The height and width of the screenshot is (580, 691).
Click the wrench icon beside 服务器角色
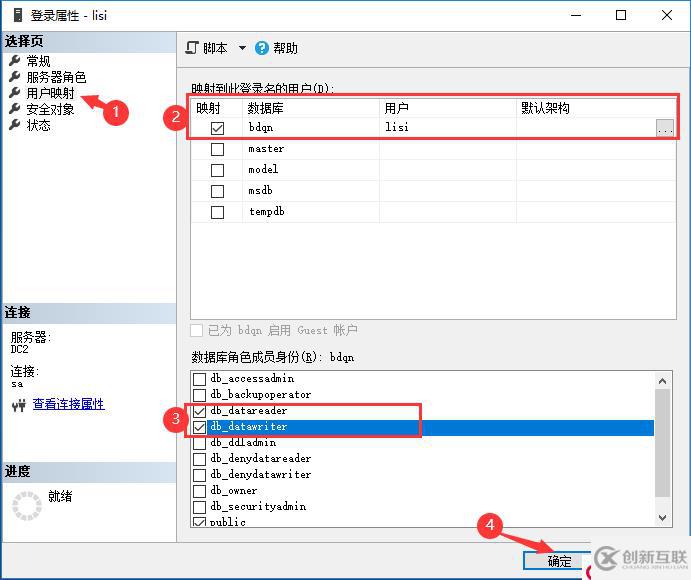tap(15, 77)
